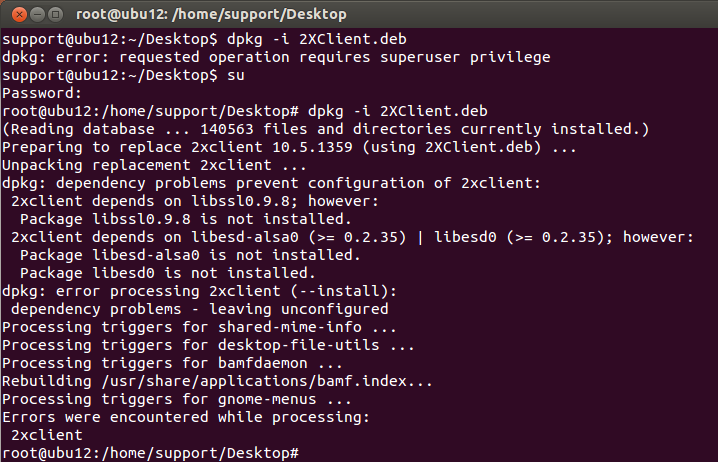Click the last root prompt at the bottom
The width and height of the screenshot is (718, 462).
tap(150, 453)
